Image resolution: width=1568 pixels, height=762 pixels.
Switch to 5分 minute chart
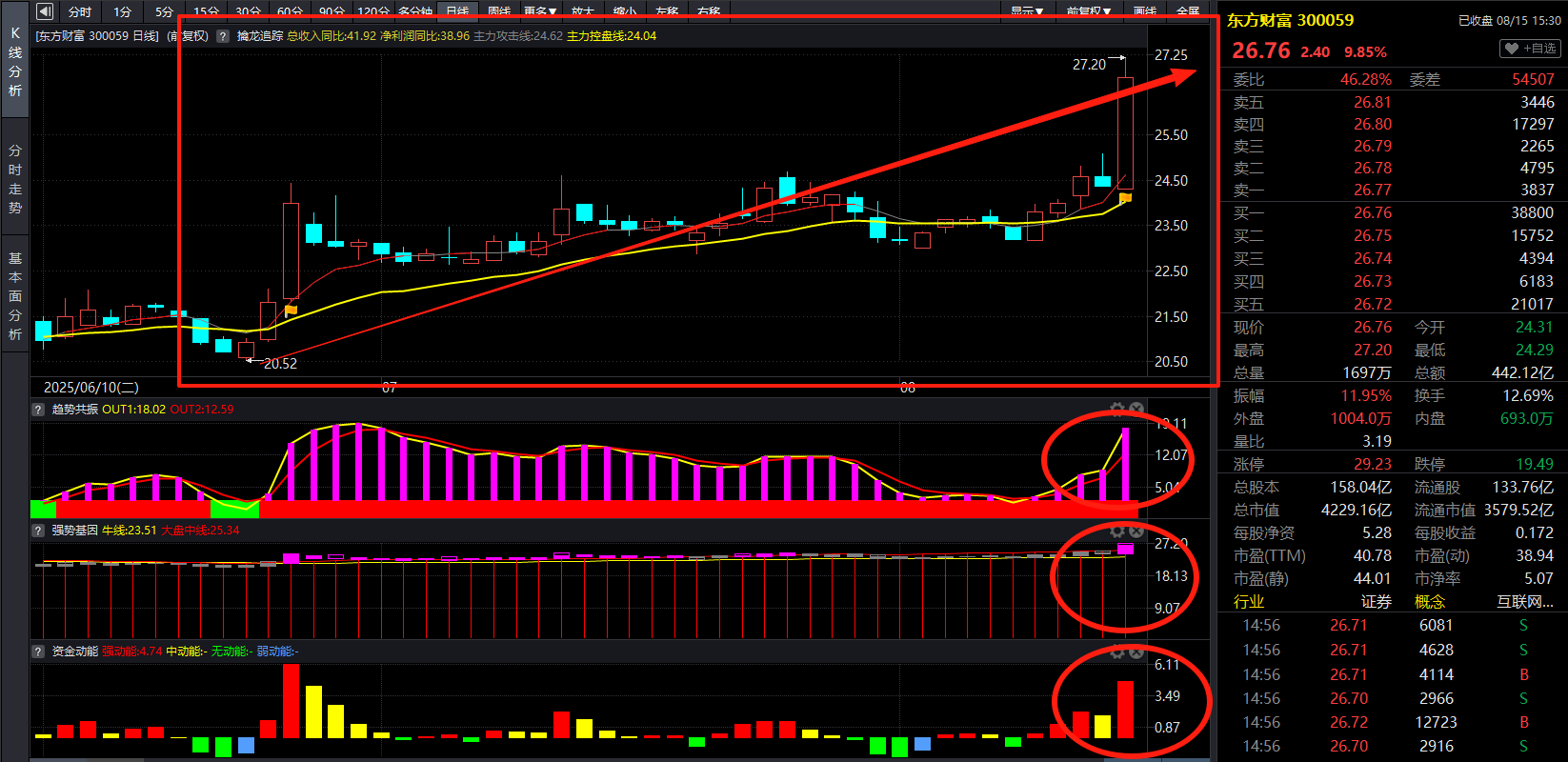tap(165, 11)
